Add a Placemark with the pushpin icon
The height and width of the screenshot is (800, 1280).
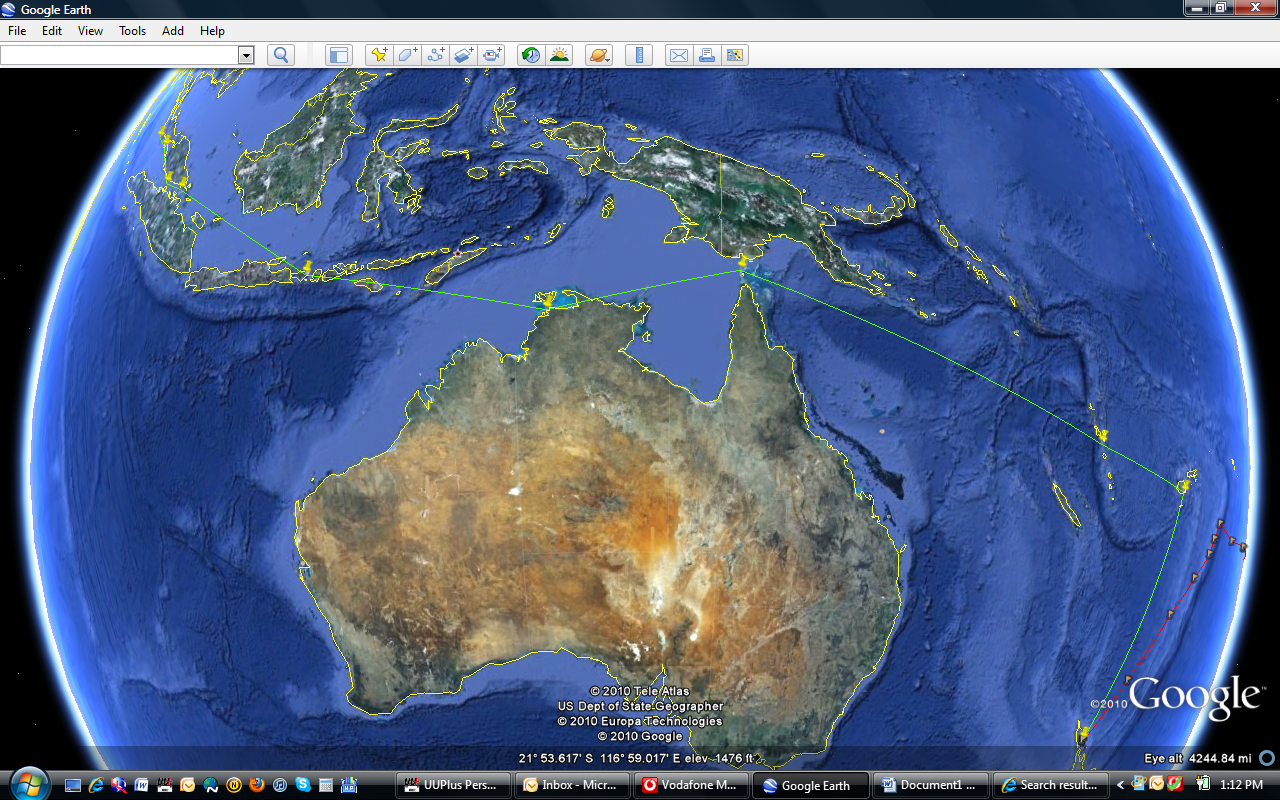(x=378, y=55)
